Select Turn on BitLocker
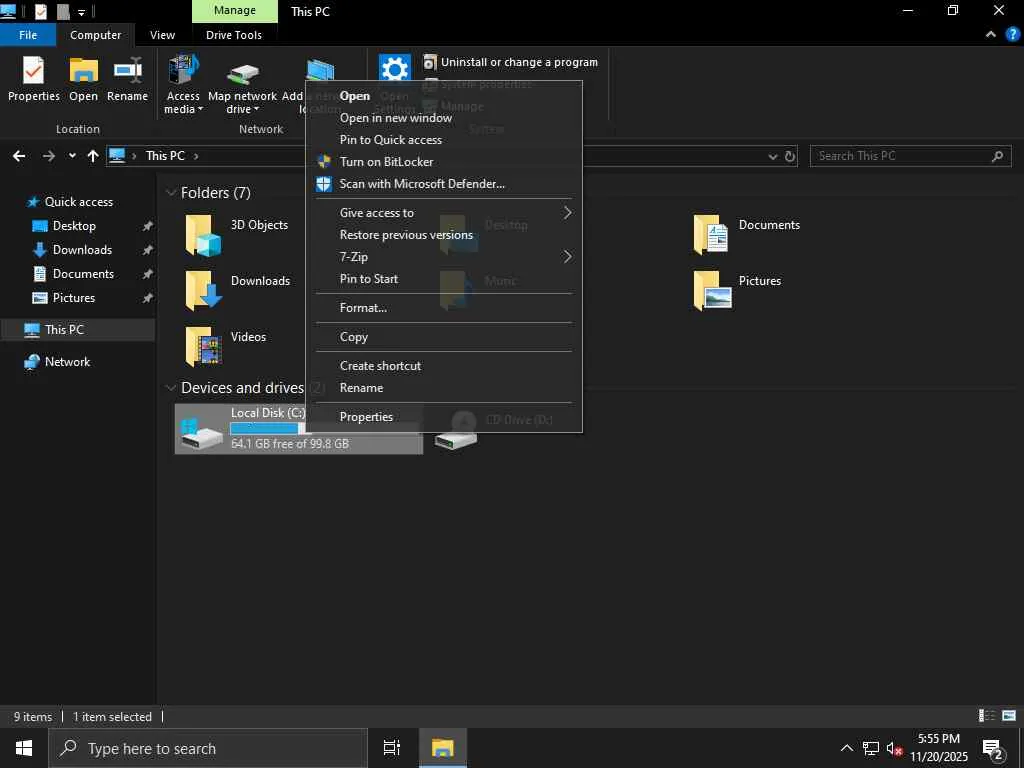This screenshot has height=768, width=1024. coord(445,162)
